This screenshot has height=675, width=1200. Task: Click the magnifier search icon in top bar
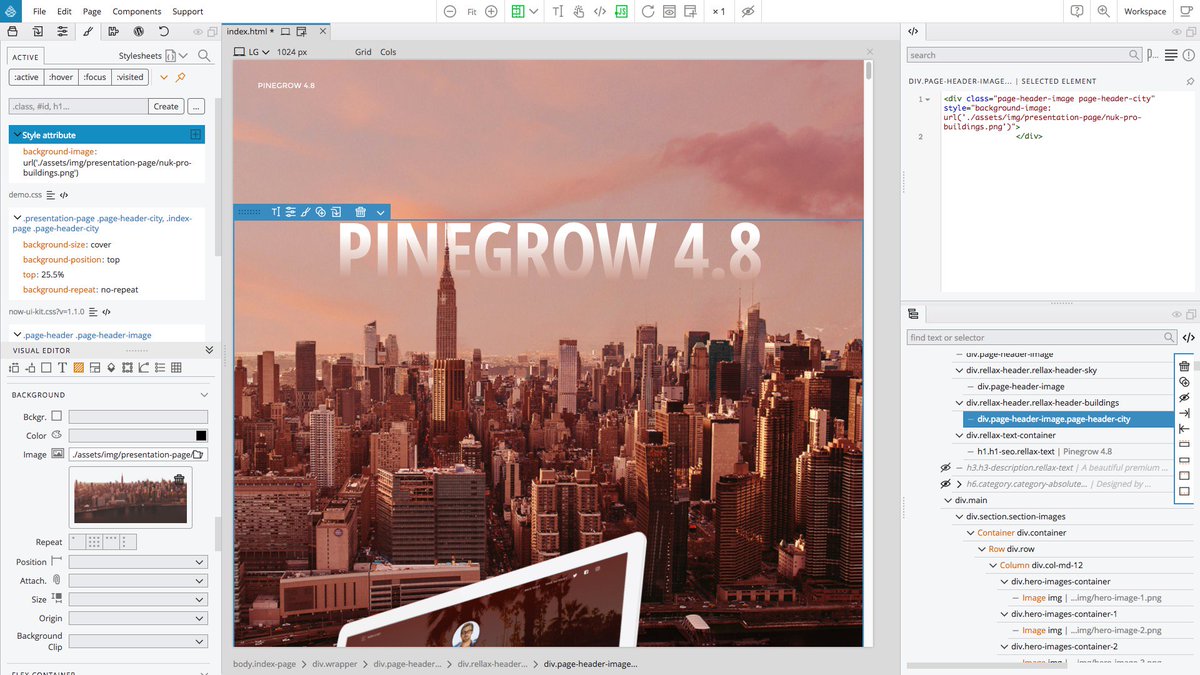tap(1103, 11)
